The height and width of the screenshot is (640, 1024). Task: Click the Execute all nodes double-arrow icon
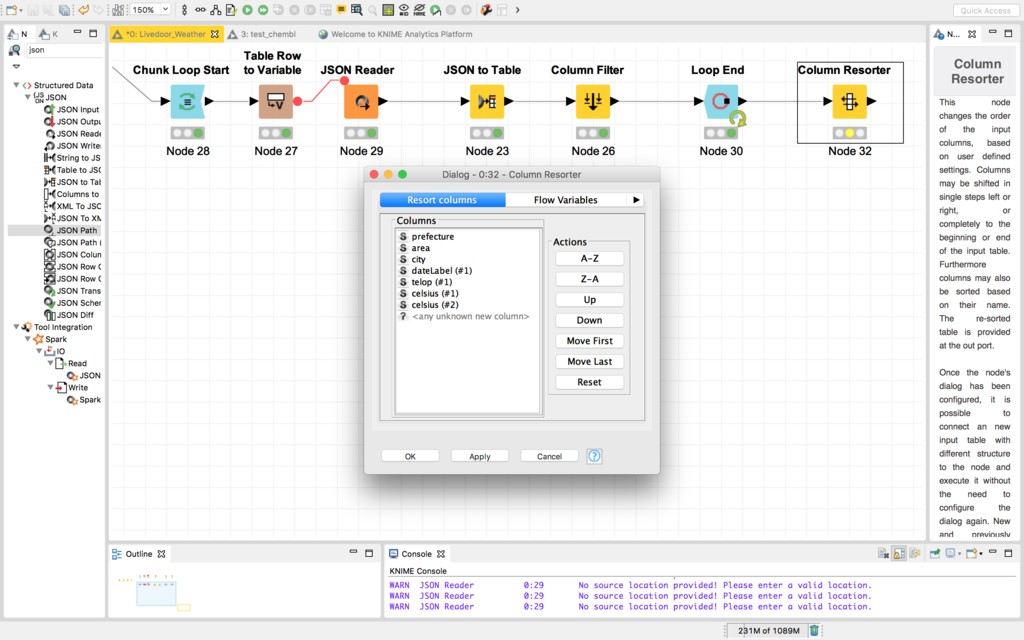click(x=263, y=10)
